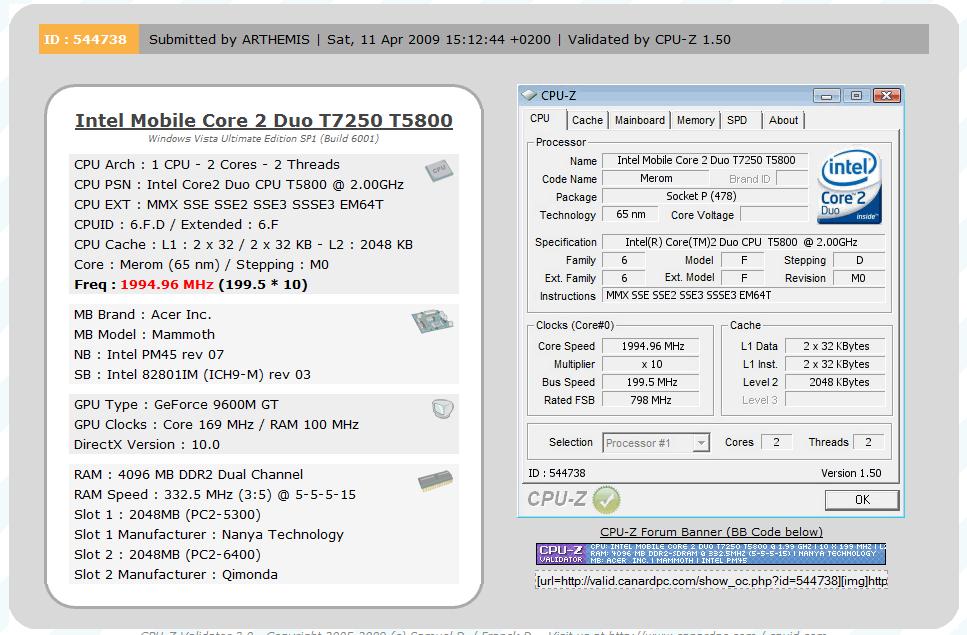This screenshot has height=635, width=967.
Task: Click the Rated FSB value 798 MHz
Action: tap(652, 400)
